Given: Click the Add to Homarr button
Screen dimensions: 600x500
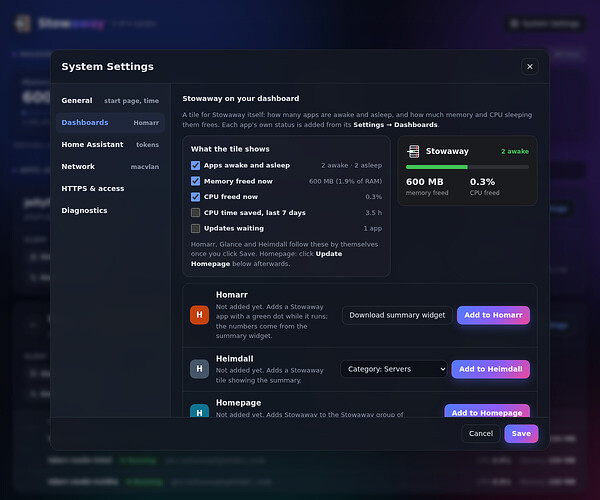Looking at the screenshot, I should 493,315.
